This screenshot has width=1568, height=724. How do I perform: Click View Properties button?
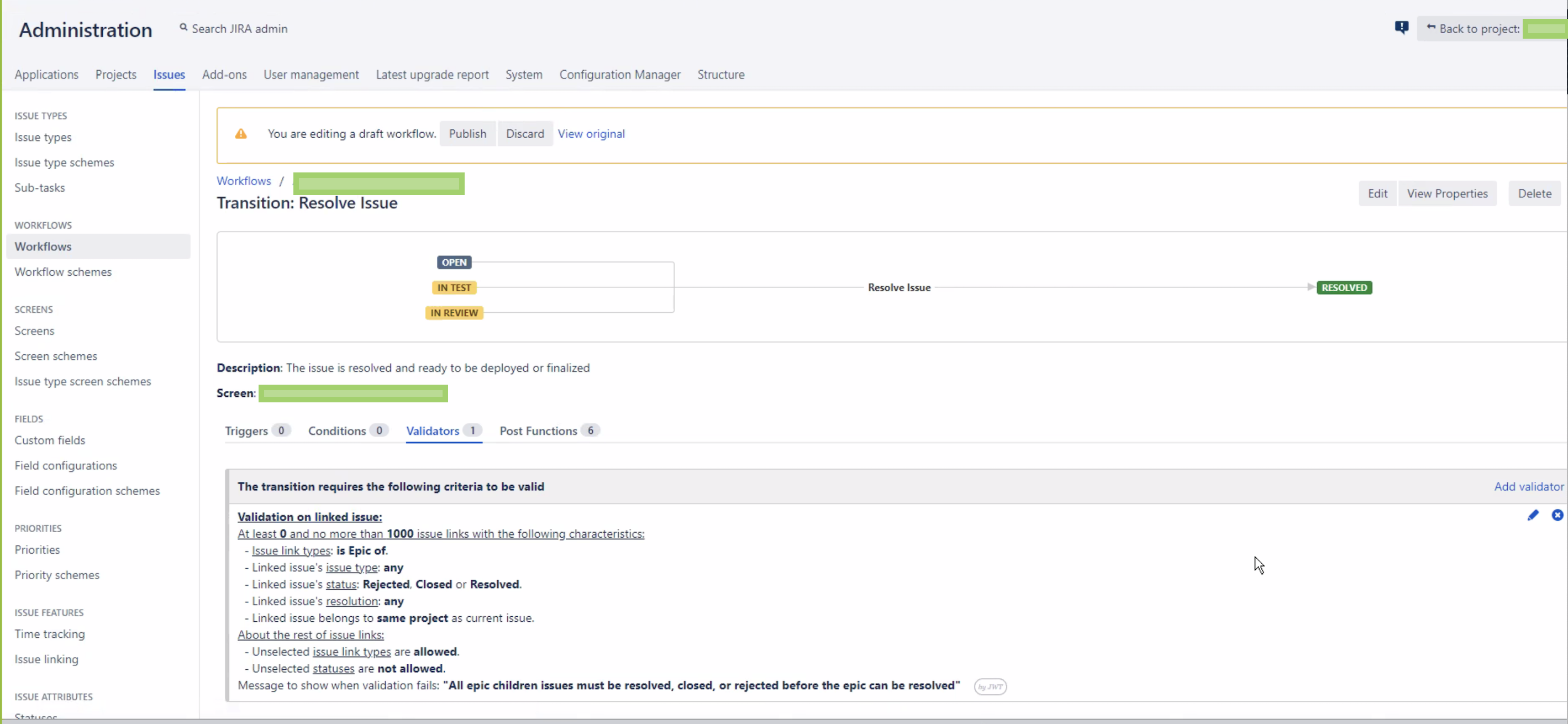point(1447,193)
